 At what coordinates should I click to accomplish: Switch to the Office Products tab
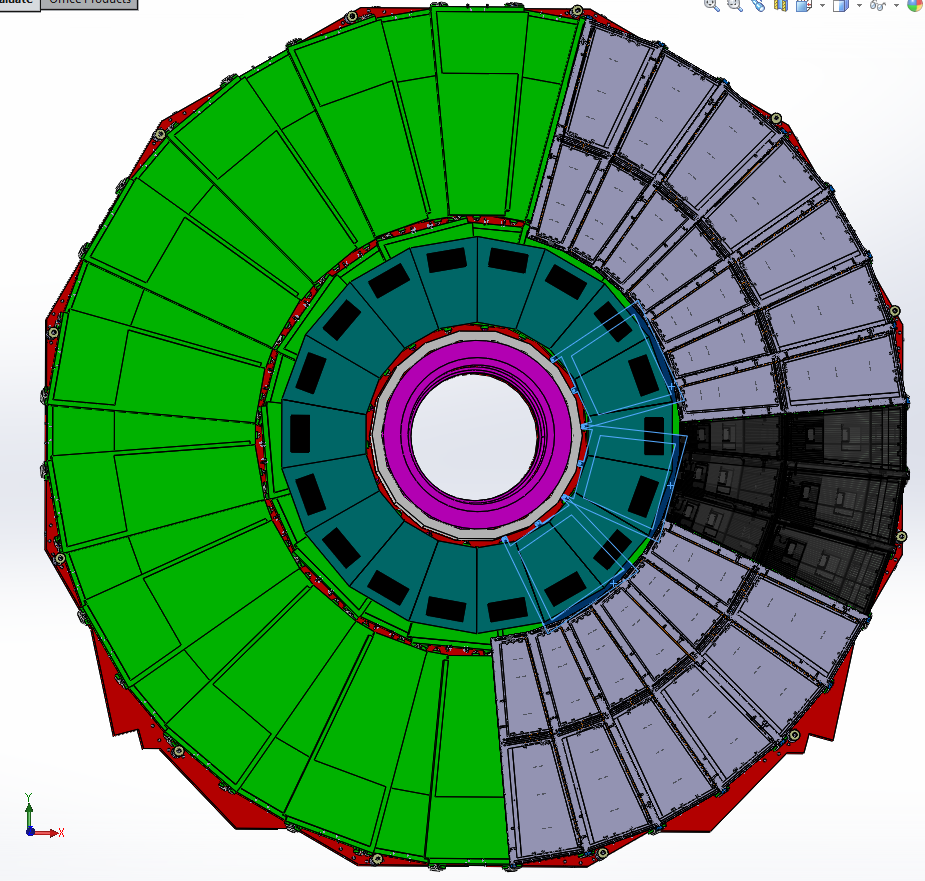point(88,3)
